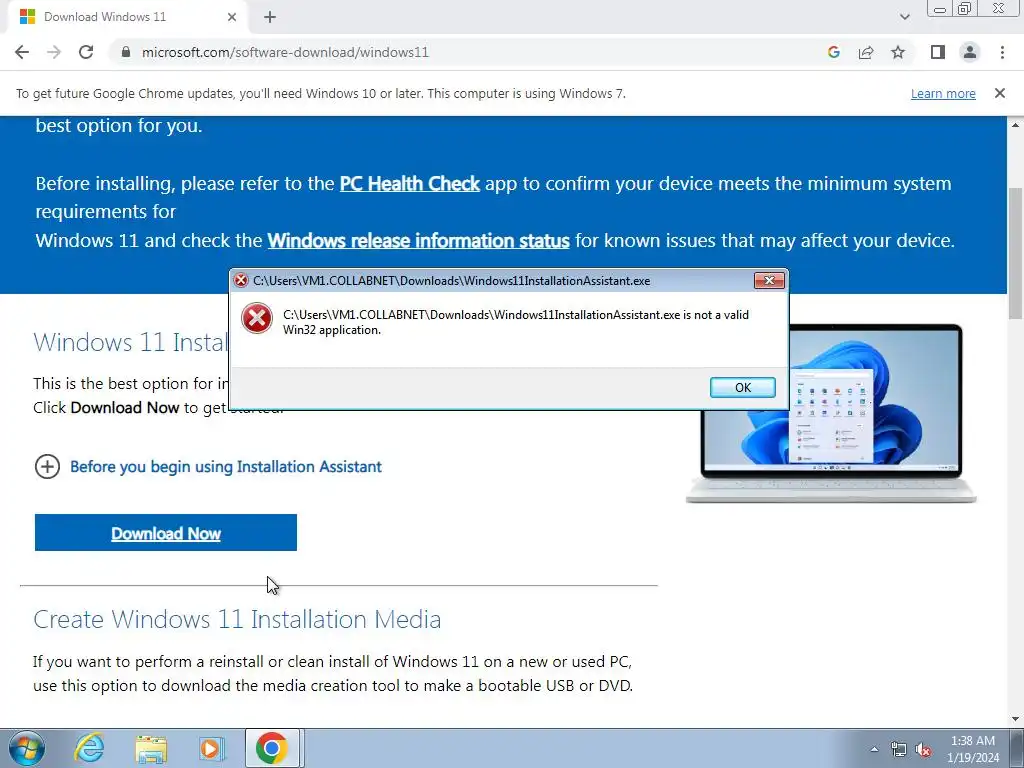Viewport: 1024px width, 768px height.
Task: Share this page icon
Action: [x=866, y=52]
